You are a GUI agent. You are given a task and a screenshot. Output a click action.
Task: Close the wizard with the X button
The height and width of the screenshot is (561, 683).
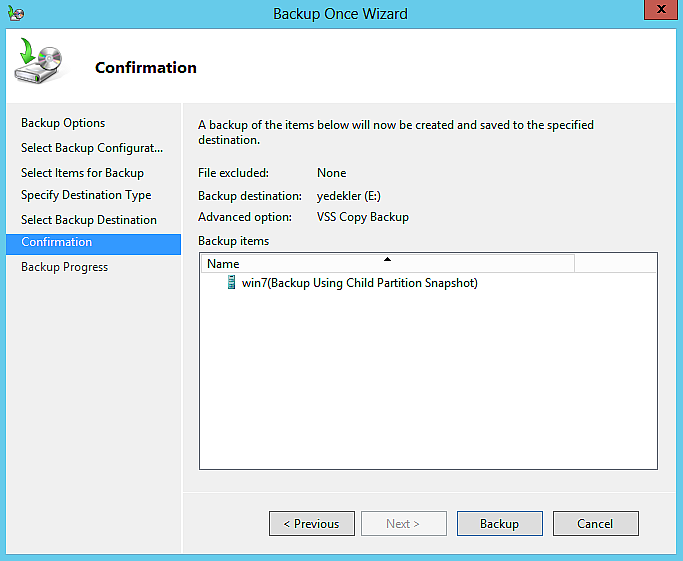coord(660,10)
